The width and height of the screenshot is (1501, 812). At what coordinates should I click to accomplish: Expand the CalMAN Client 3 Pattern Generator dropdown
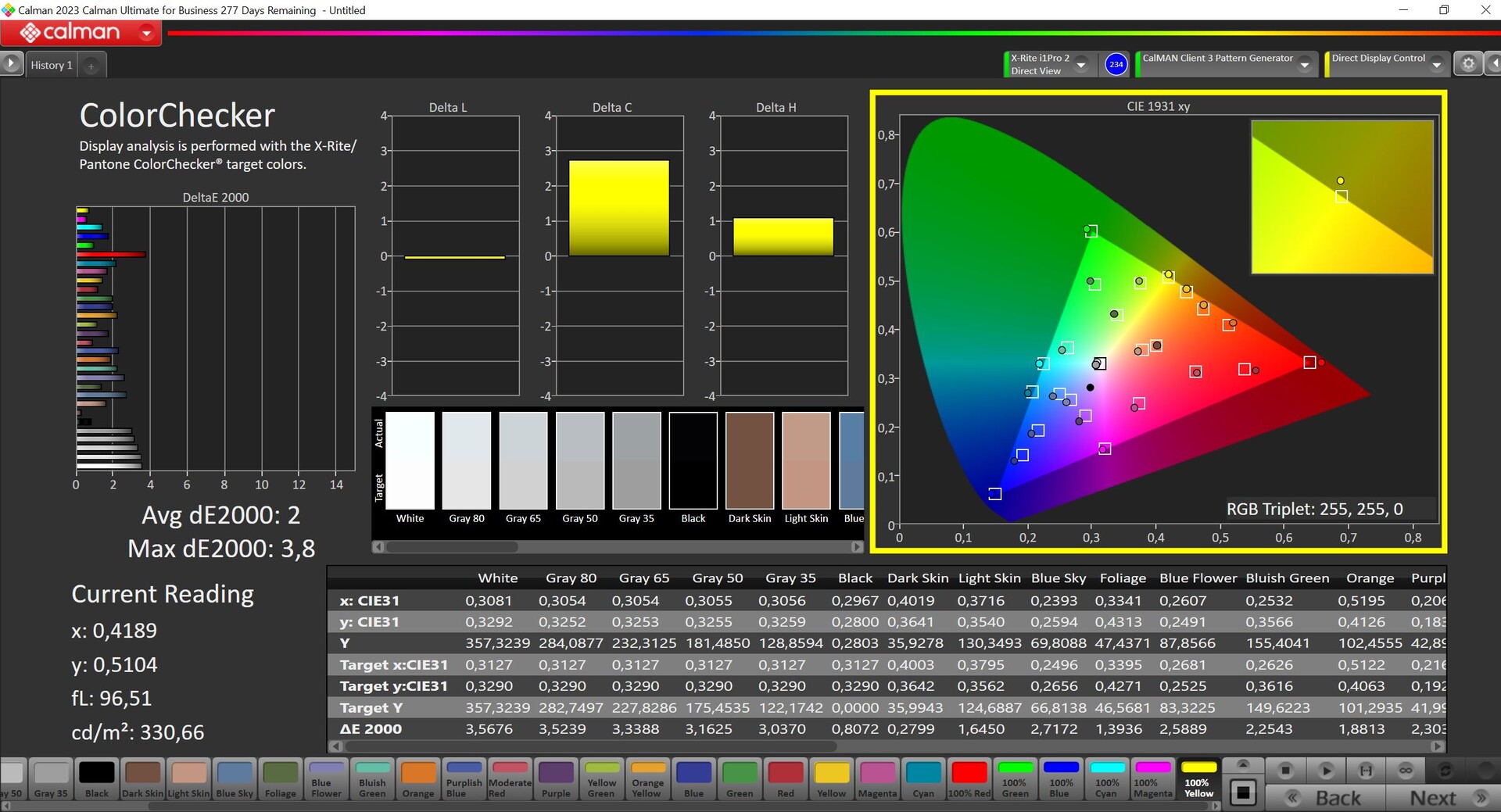[1304, 65]
